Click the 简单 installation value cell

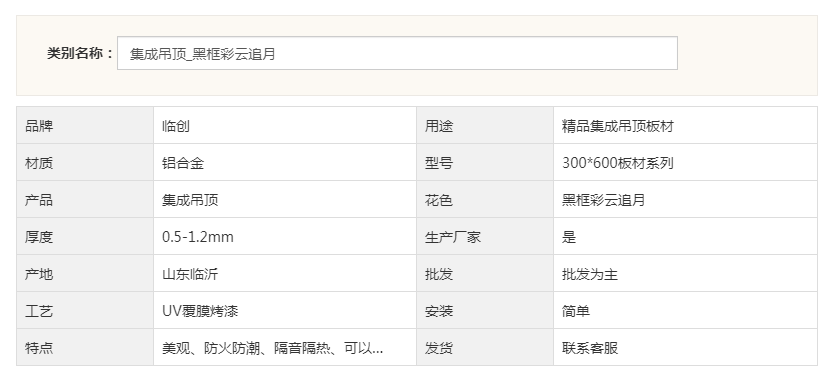click(685, 310)
